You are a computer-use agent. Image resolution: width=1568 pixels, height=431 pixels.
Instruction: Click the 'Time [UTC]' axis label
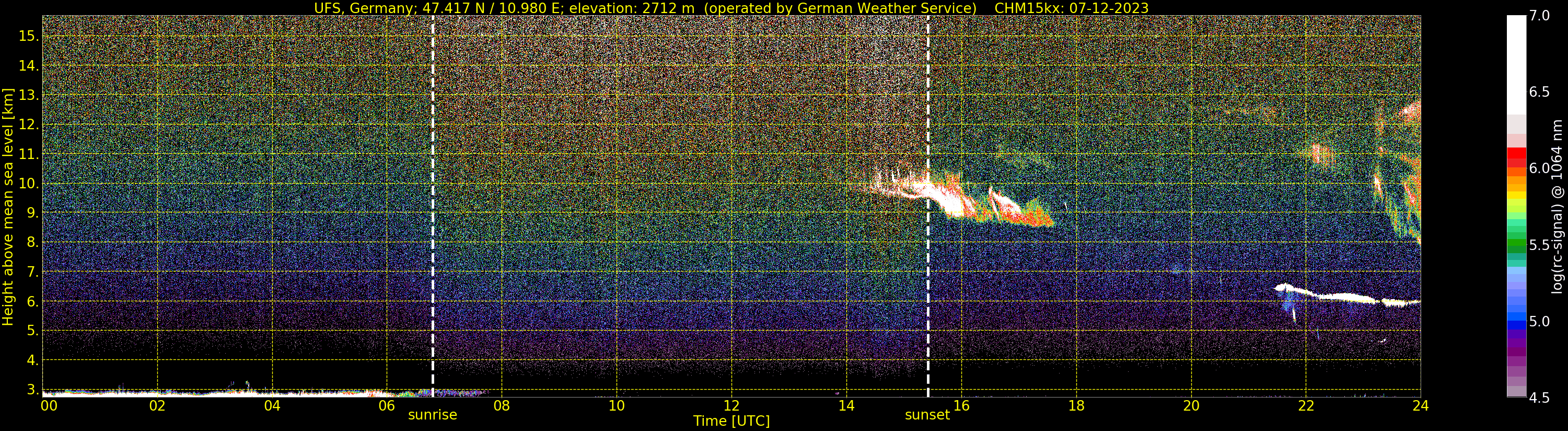tap(731, 421)
